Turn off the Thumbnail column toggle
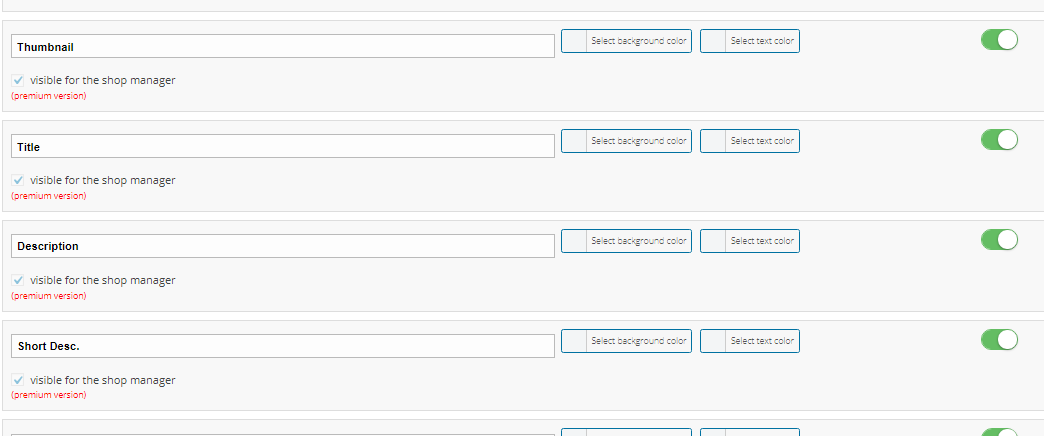This screenshot has height=436, width=1044. (x=999, y=39)
